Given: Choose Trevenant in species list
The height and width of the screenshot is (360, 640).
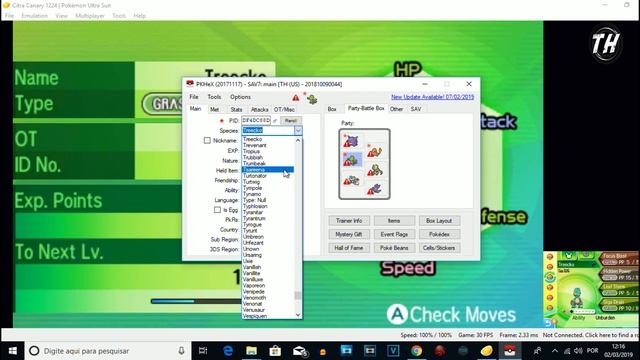Looking at the screenshot, I should coord(255,145).
